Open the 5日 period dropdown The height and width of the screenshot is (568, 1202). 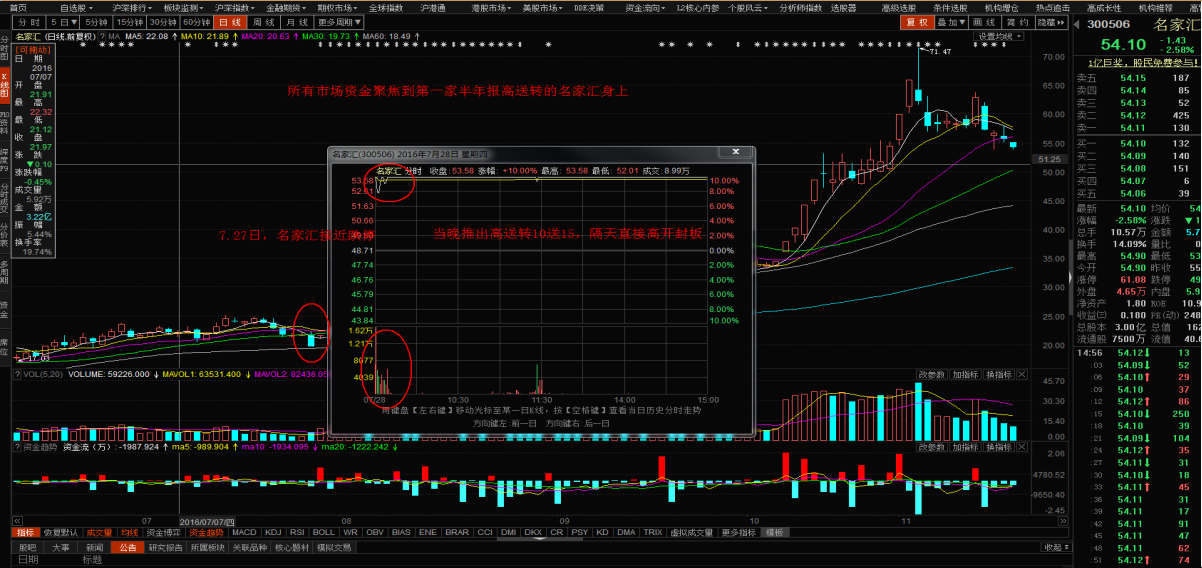point(63,21)
